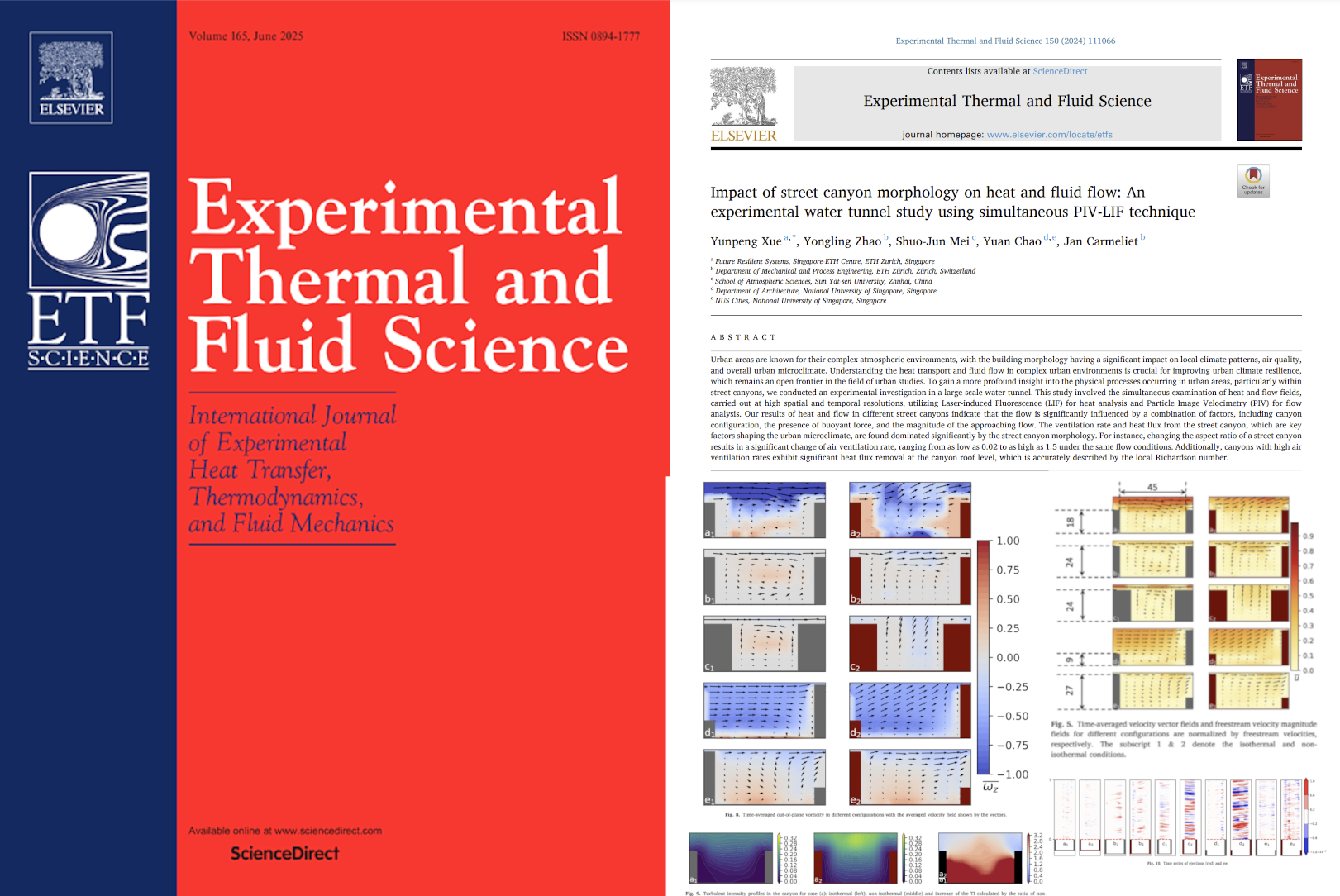Click the vorticity panel labeled e1

coord(765,777)
